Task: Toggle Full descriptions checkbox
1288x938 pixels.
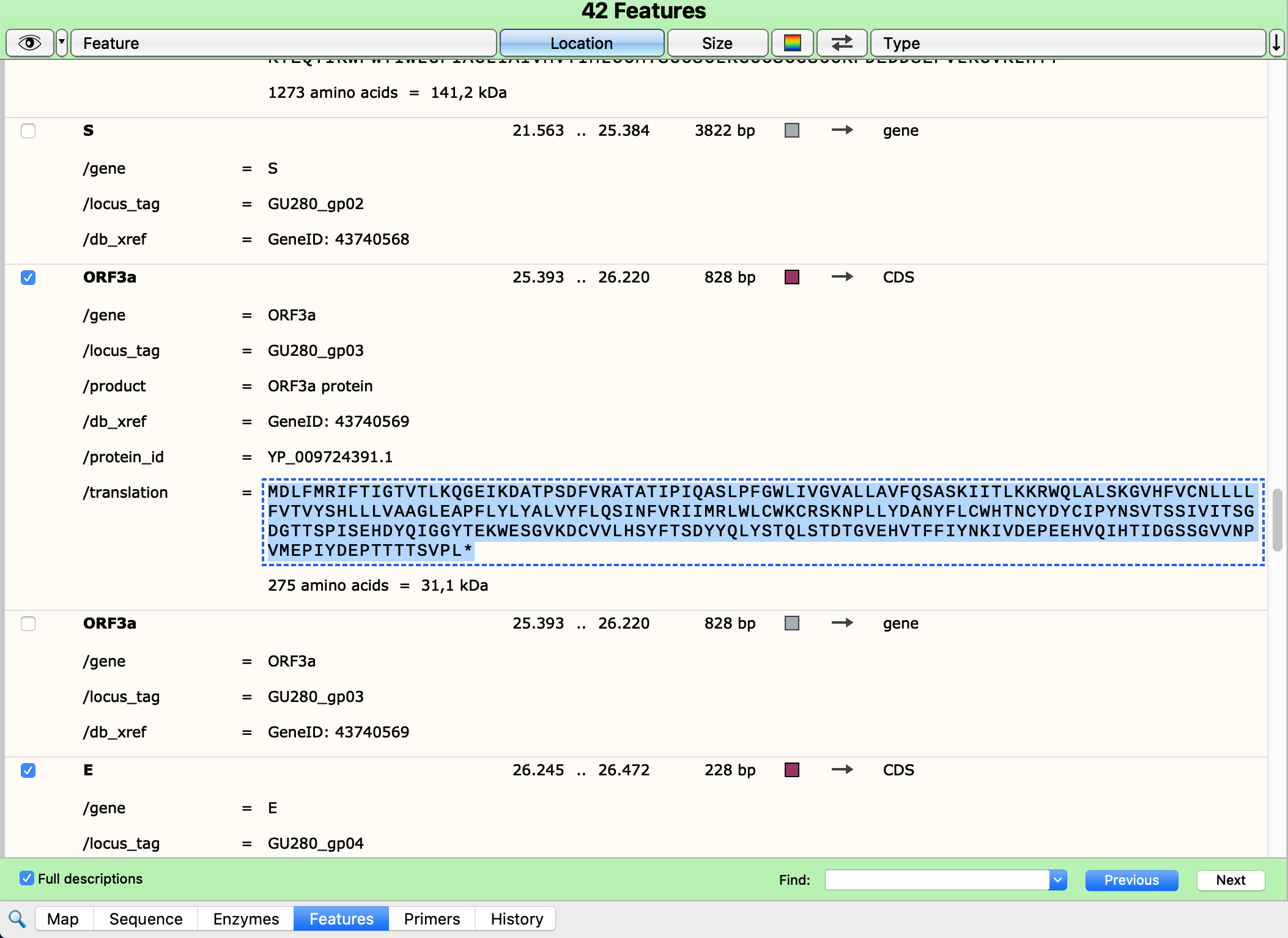Action: [x=27, y=879]
